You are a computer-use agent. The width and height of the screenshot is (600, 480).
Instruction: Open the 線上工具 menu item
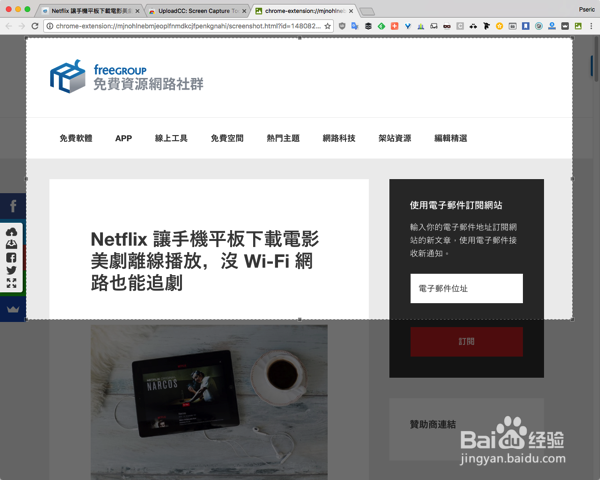point(171,138)
